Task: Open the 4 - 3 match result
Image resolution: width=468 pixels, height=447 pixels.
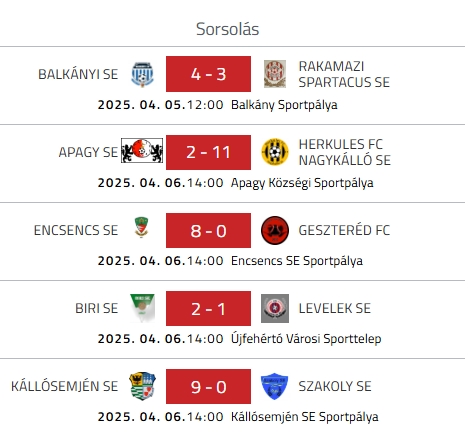Action: (208, 74)
